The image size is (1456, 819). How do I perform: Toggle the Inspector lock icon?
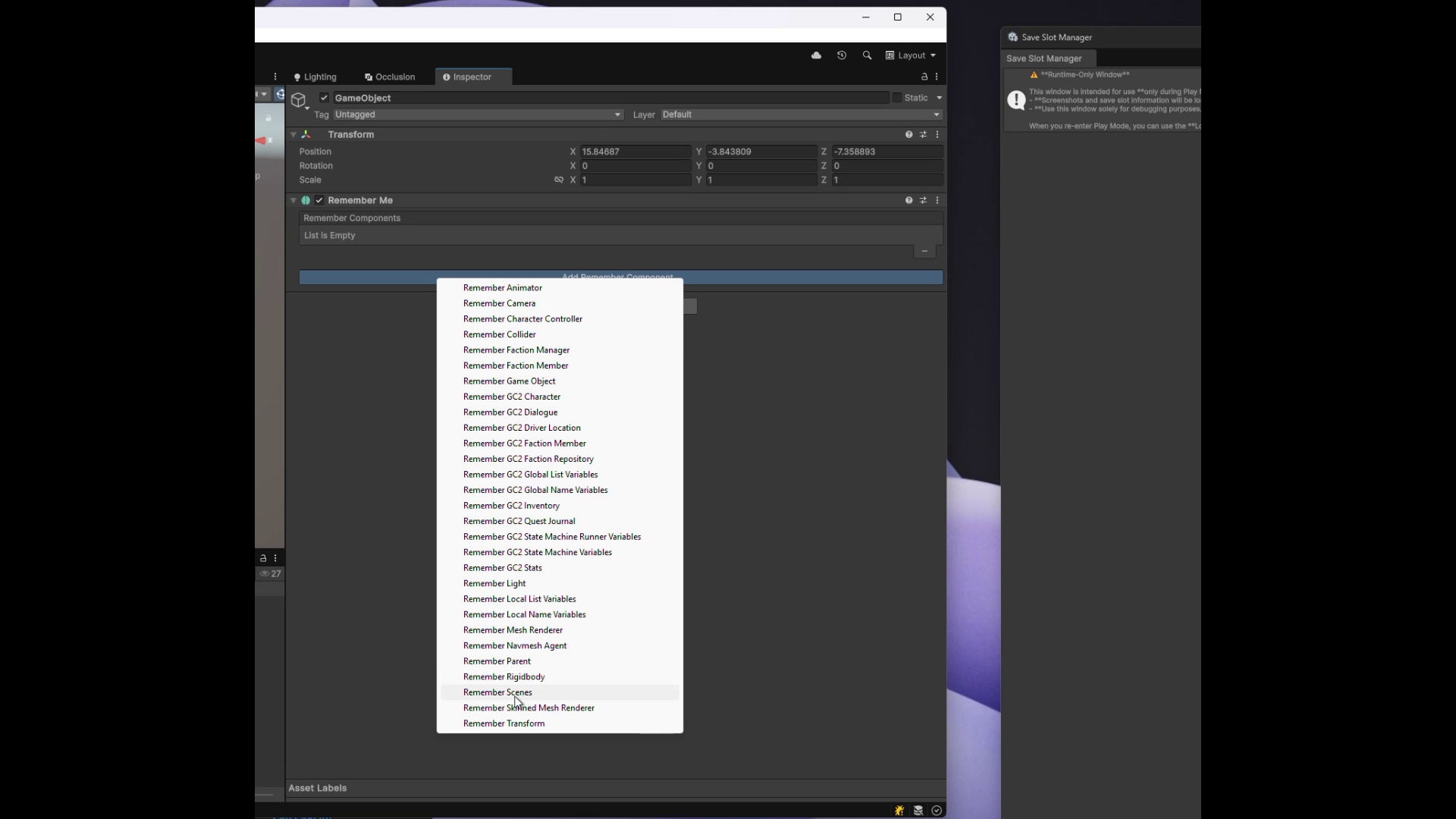[x=924, y=77]
